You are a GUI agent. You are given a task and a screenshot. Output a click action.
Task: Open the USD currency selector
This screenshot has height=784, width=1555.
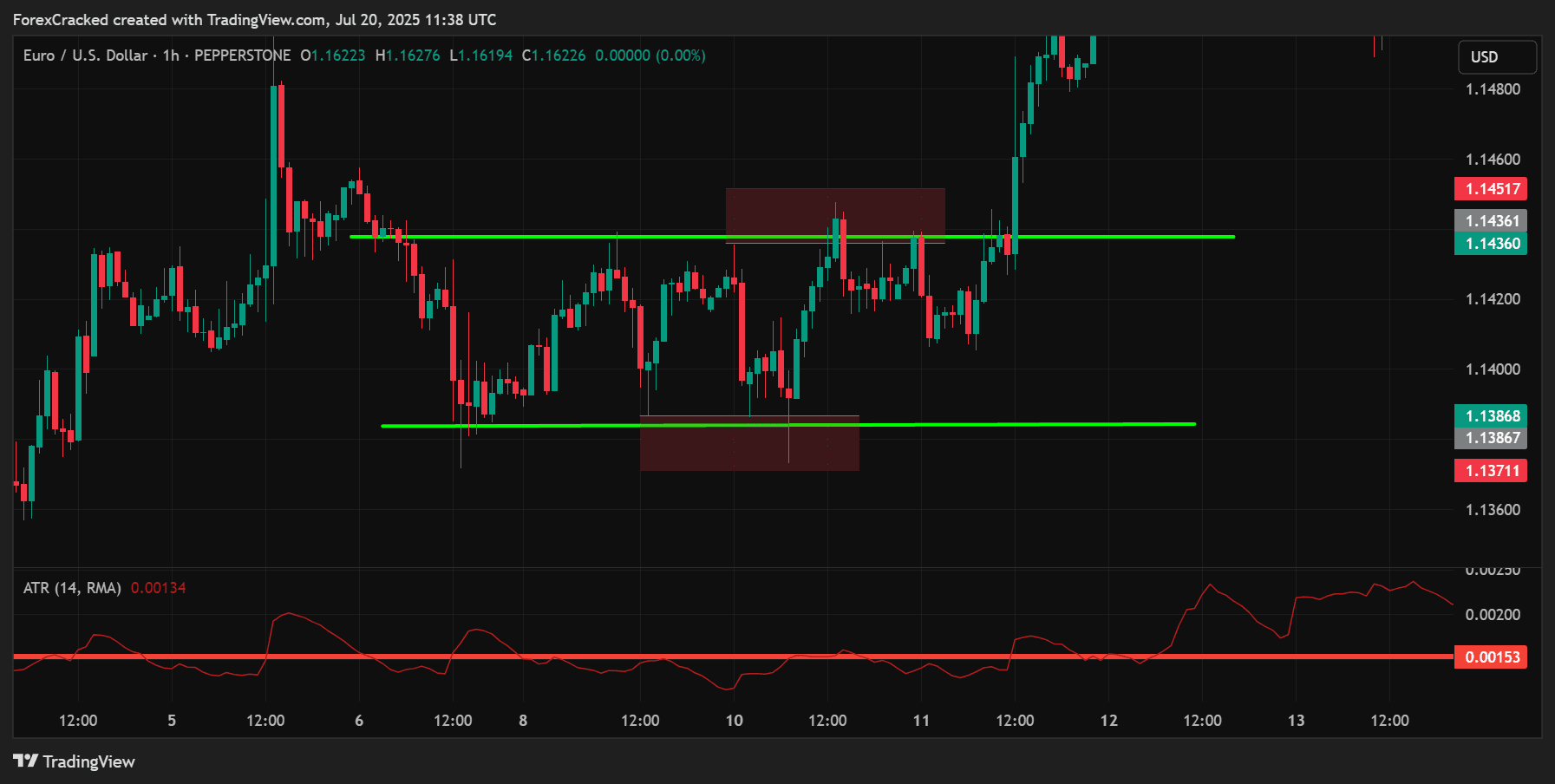click(x=1496, y=57)
